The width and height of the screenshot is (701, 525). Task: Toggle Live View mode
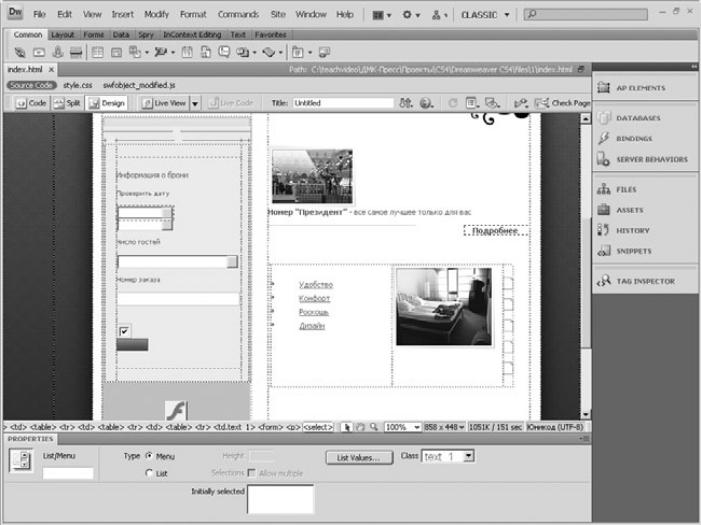[164, 103]
